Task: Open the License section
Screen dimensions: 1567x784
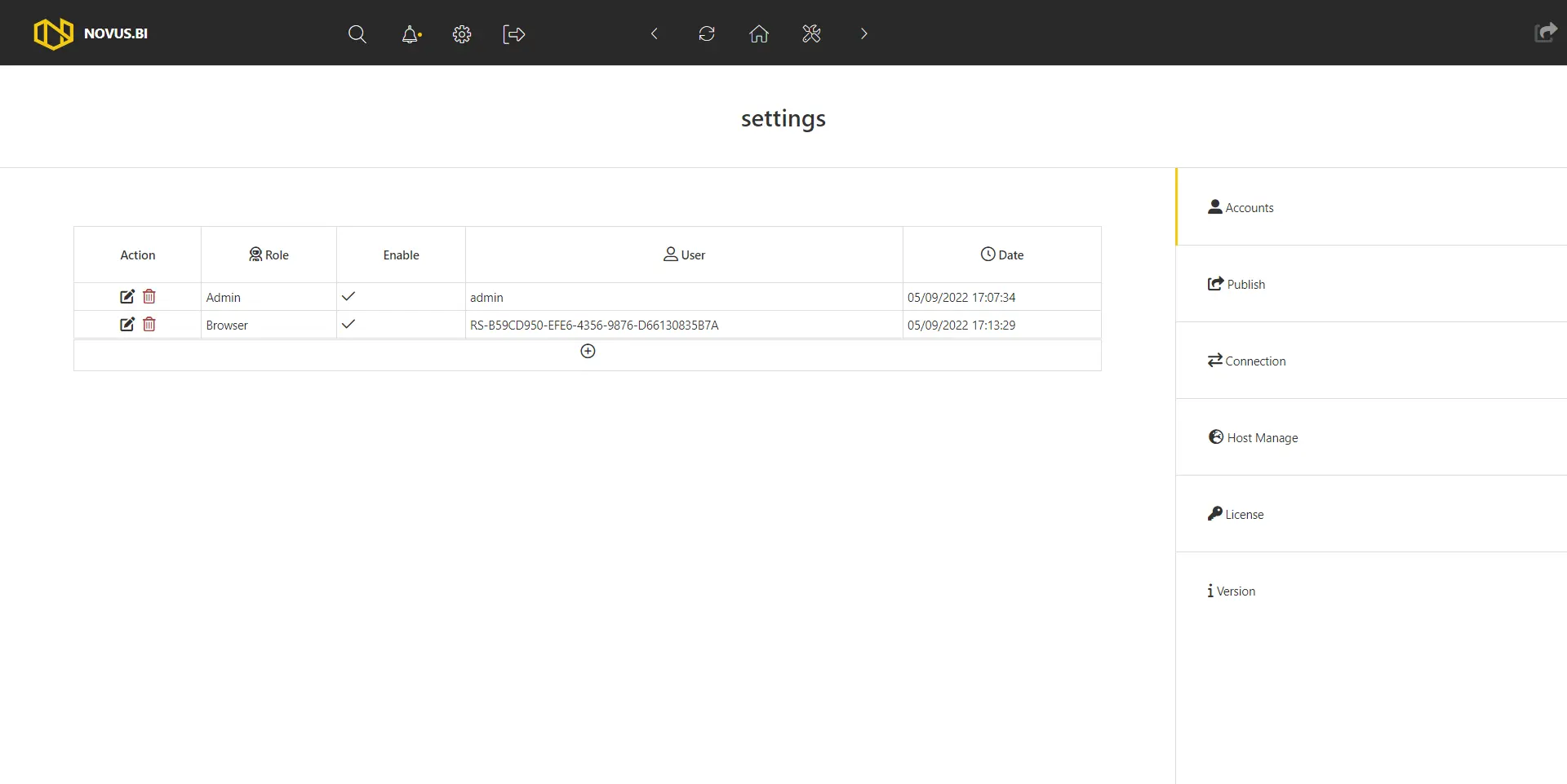Action: click(x=1236, y=514)
